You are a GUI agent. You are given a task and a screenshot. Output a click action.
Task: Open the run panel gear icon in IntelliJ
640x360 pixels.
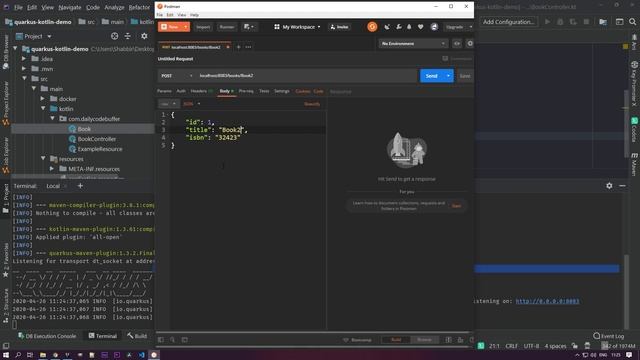[609, 186]
